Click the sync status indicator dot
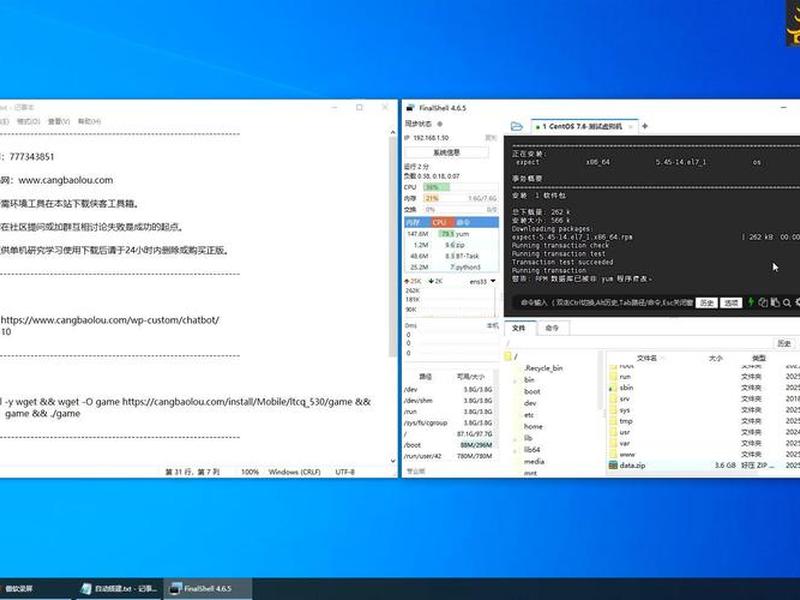This screenshot has height=600, width=800. (440, 123)
